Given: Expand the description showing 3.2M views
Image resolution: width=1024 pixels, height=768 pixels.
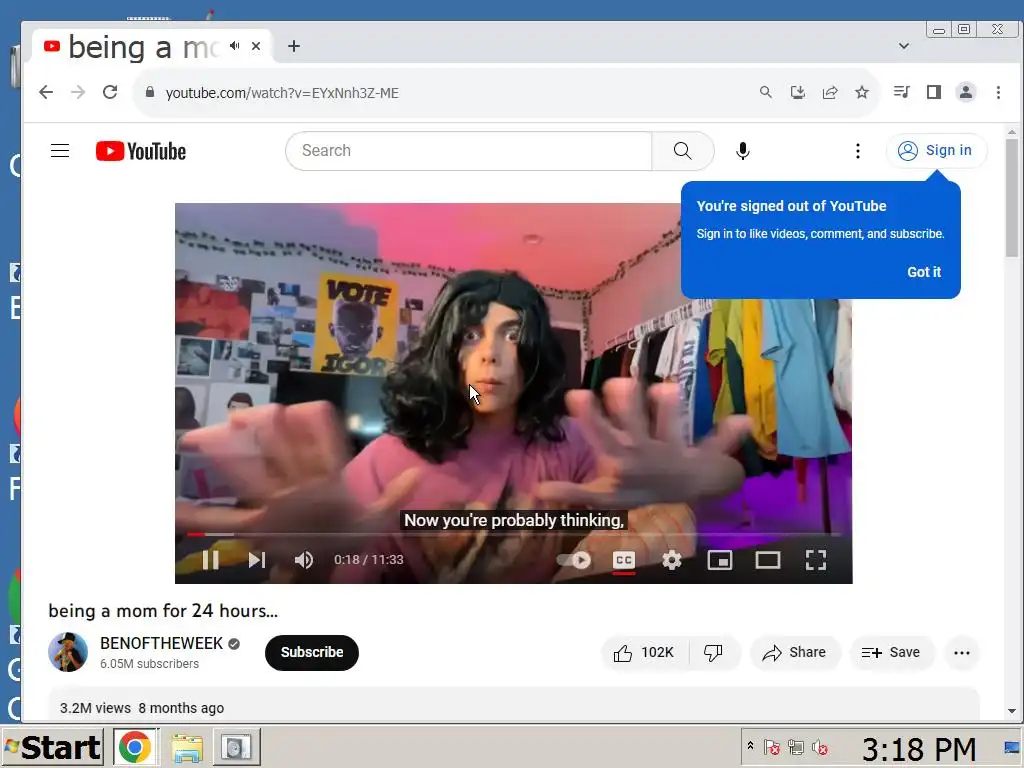Looking at the screenshot, I should (513, 704).
